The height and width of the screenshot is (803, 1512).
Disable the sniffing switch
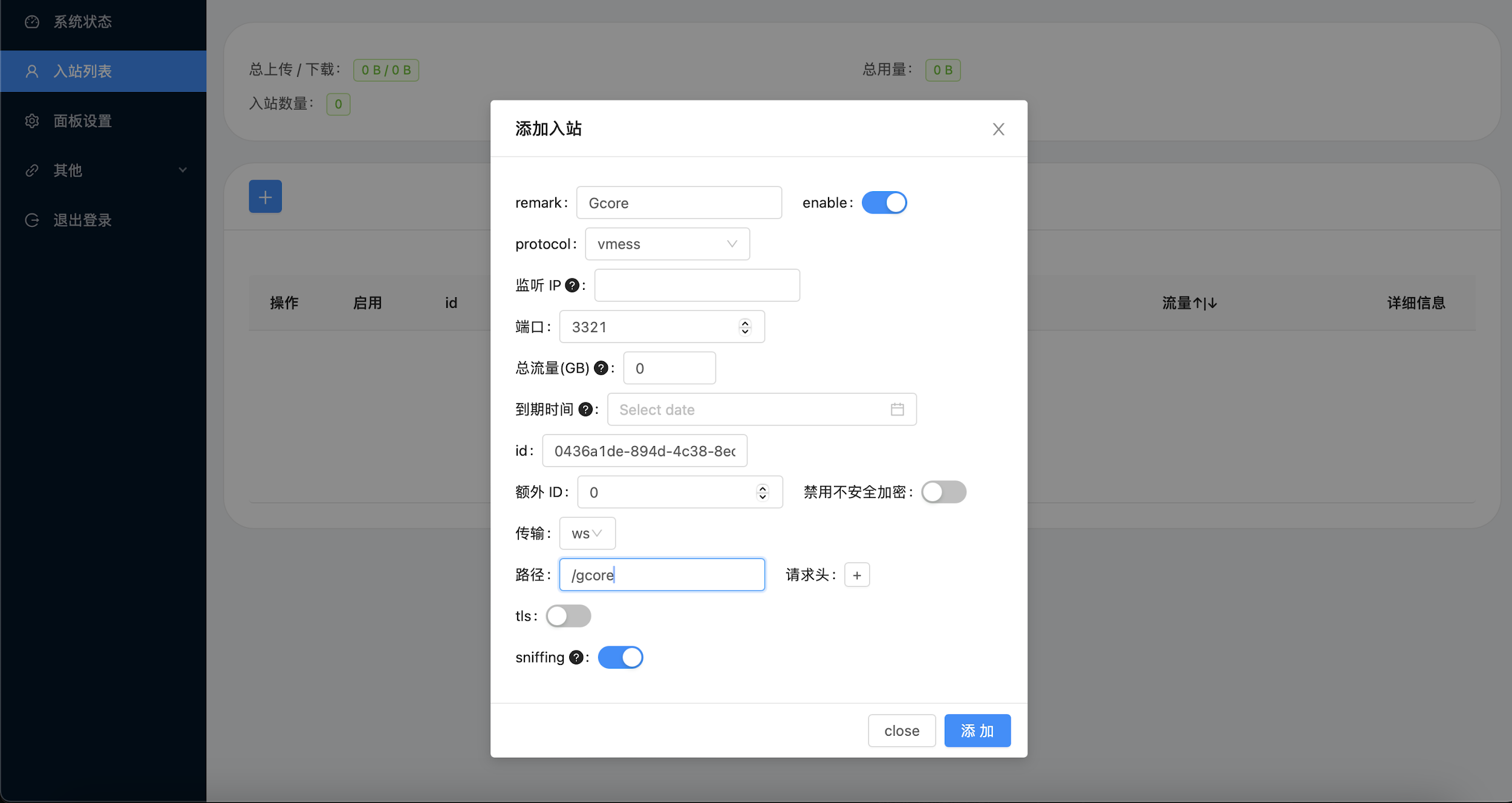[621, 657]
